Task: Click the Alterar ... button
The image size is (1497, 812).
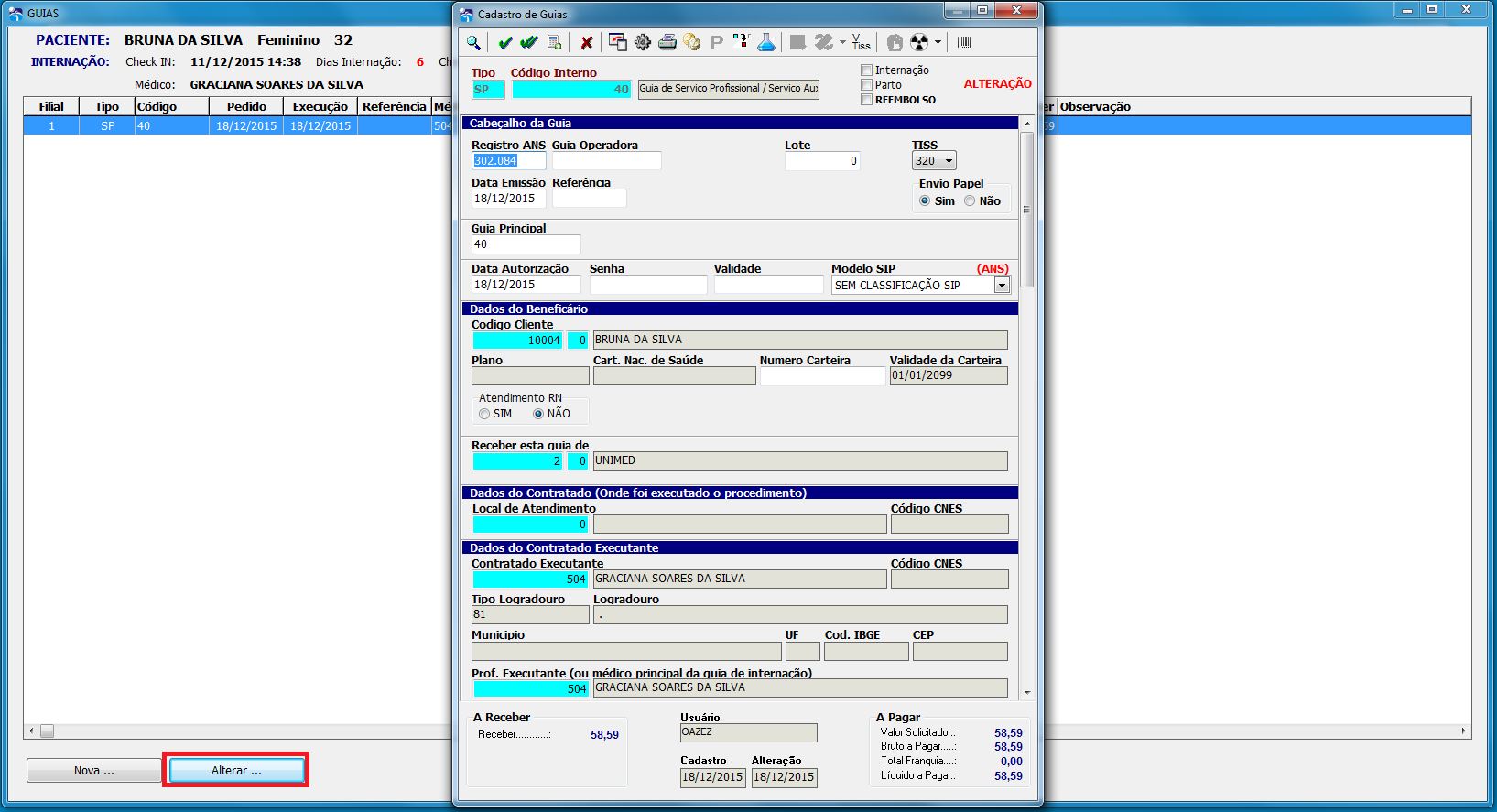Action: tap(236, 771)
